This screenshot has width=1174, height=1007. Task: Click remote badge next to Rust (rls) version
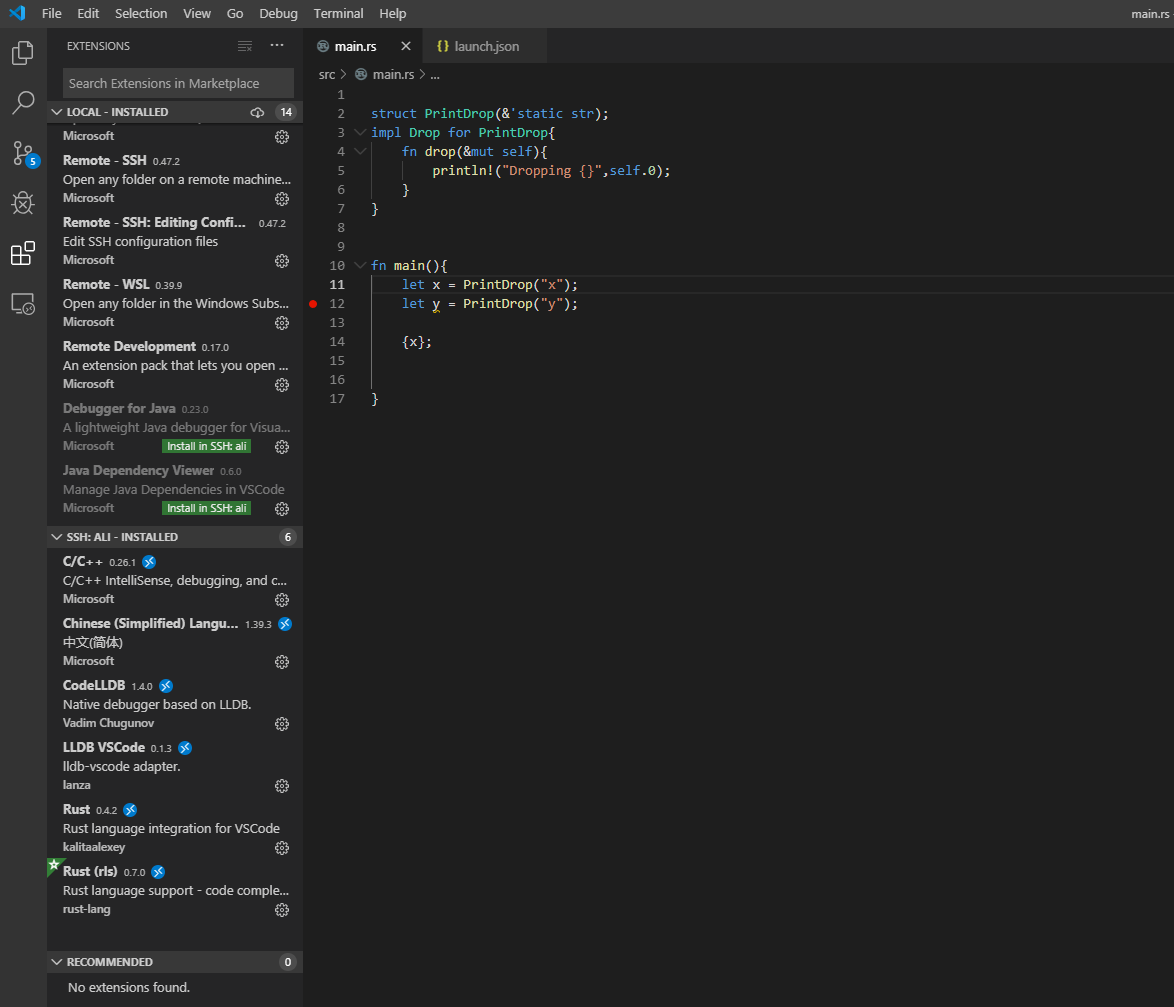tap(158, 872)
